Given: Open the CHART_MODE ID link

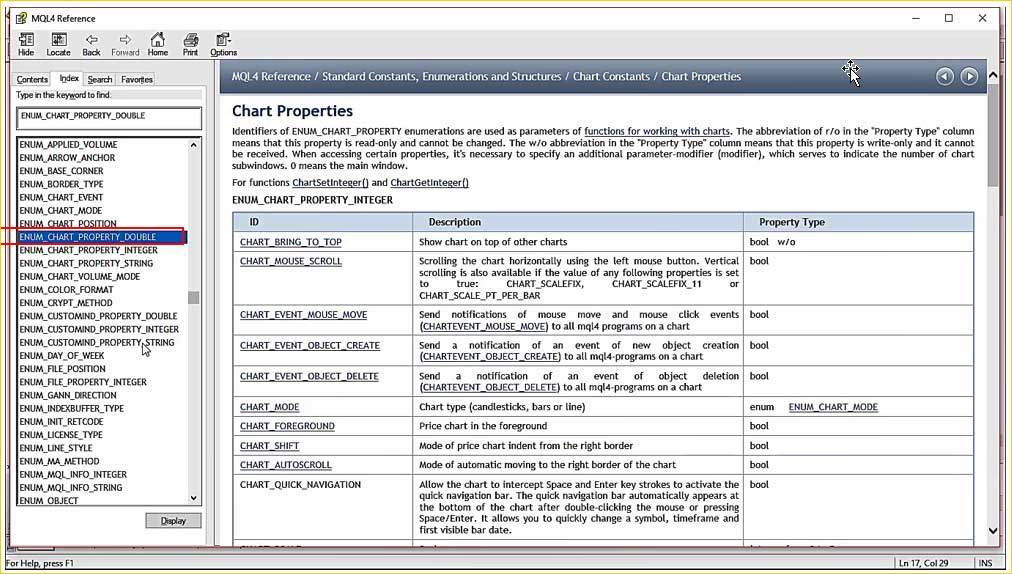Looking at the screenshot, I should (x=270, y=407).
